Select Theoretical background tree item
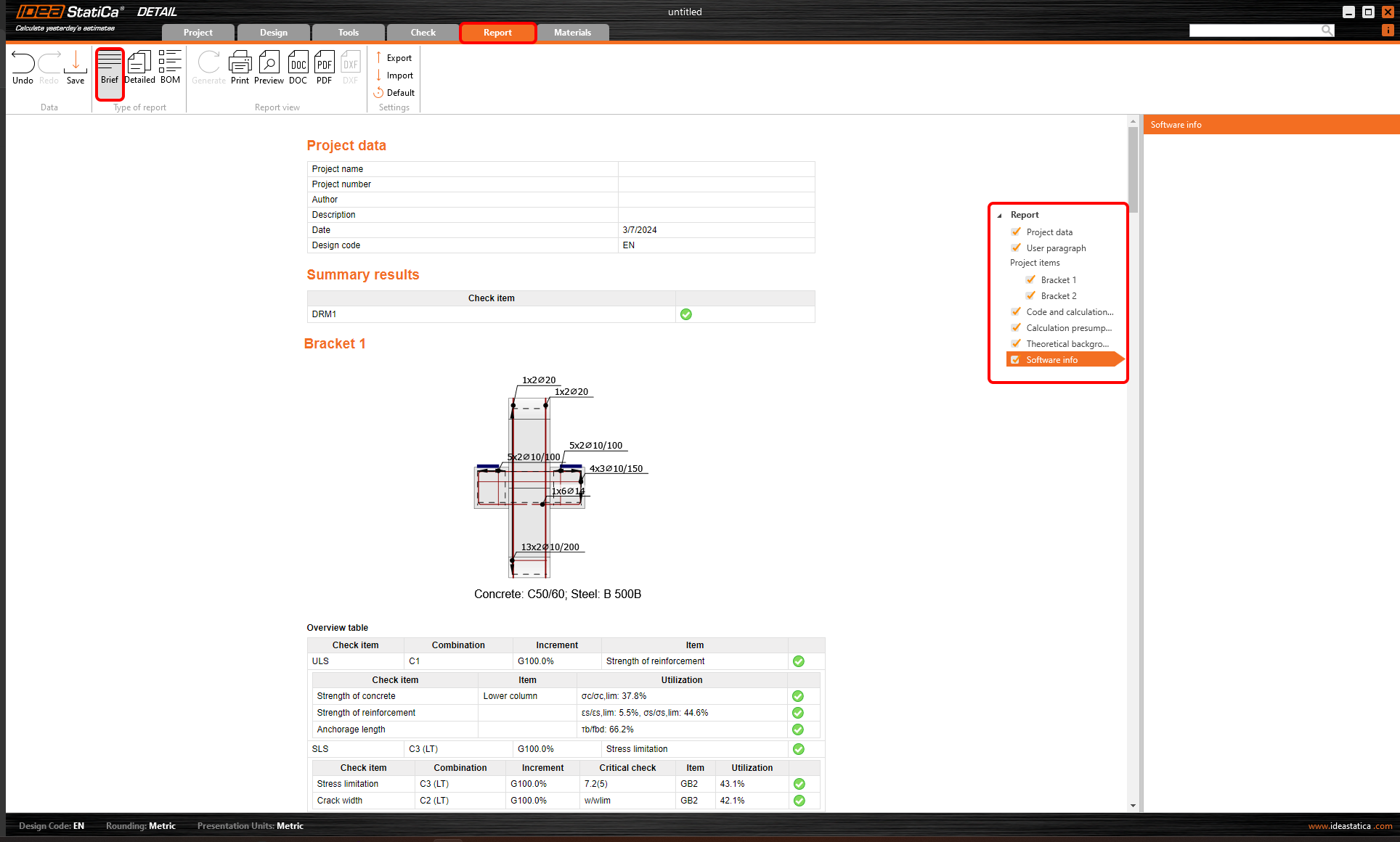 pos(1067,344)
